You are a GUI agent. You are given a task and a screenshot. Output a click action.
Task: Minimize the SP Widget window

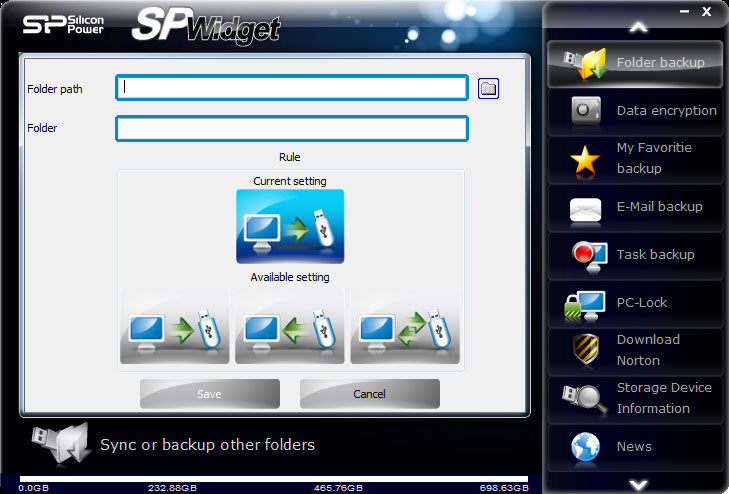(684, 12)
